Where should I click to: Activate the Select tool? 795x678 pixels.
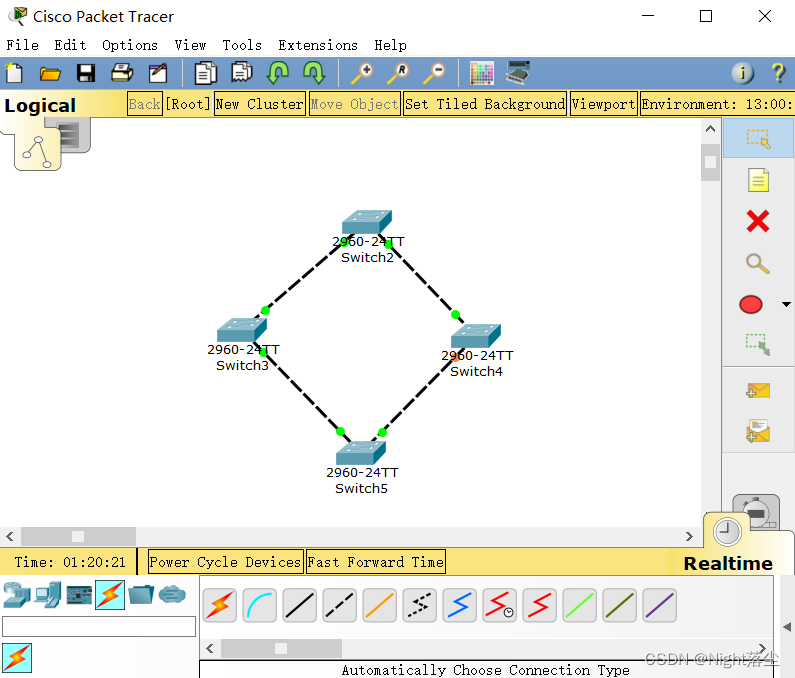click(758, 138)
